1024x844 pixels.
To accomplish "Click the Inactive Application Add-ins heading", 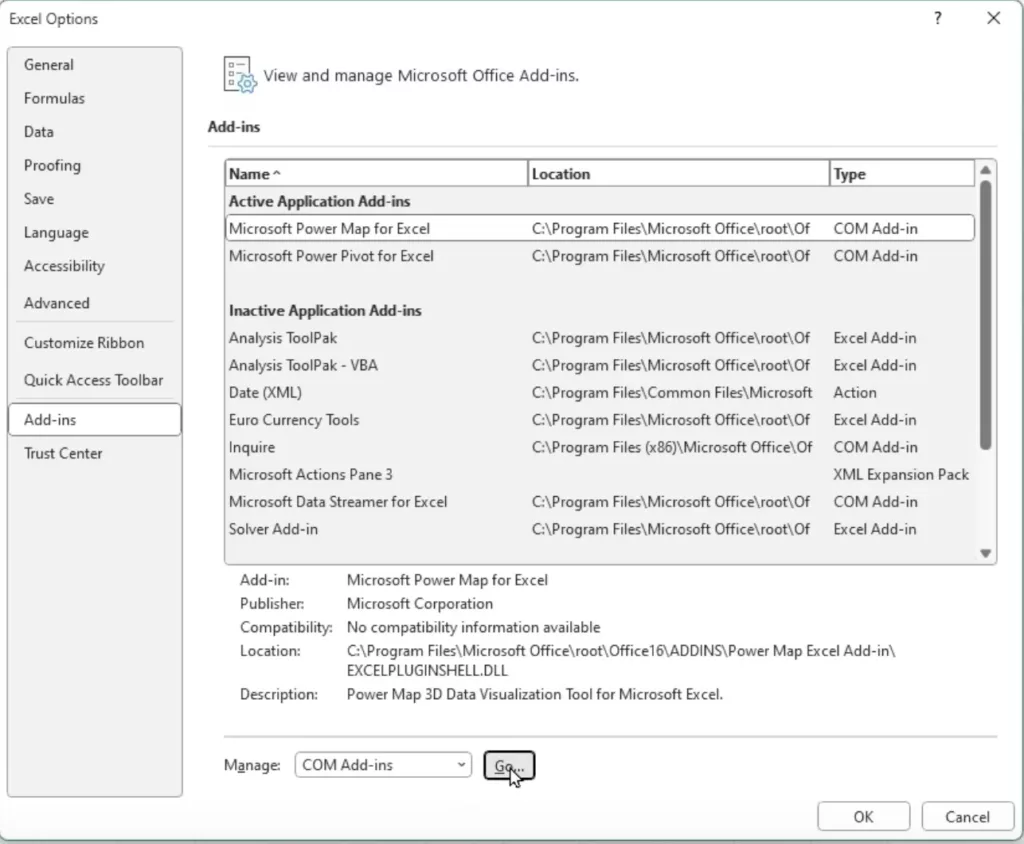I will 325,310.
